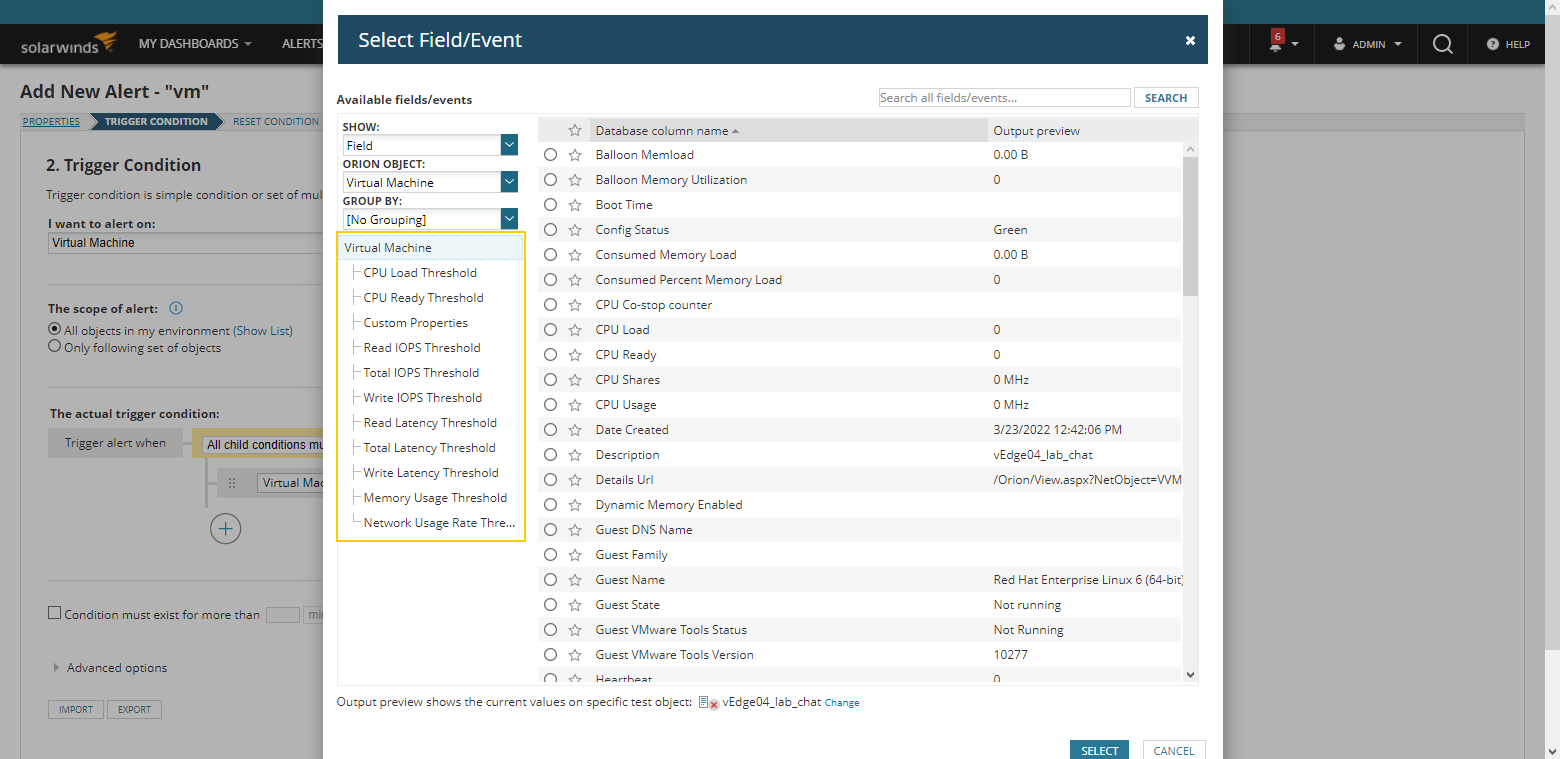Star Consumed Percent Memory Load
1560x759 pixels.
click(575, 280)
